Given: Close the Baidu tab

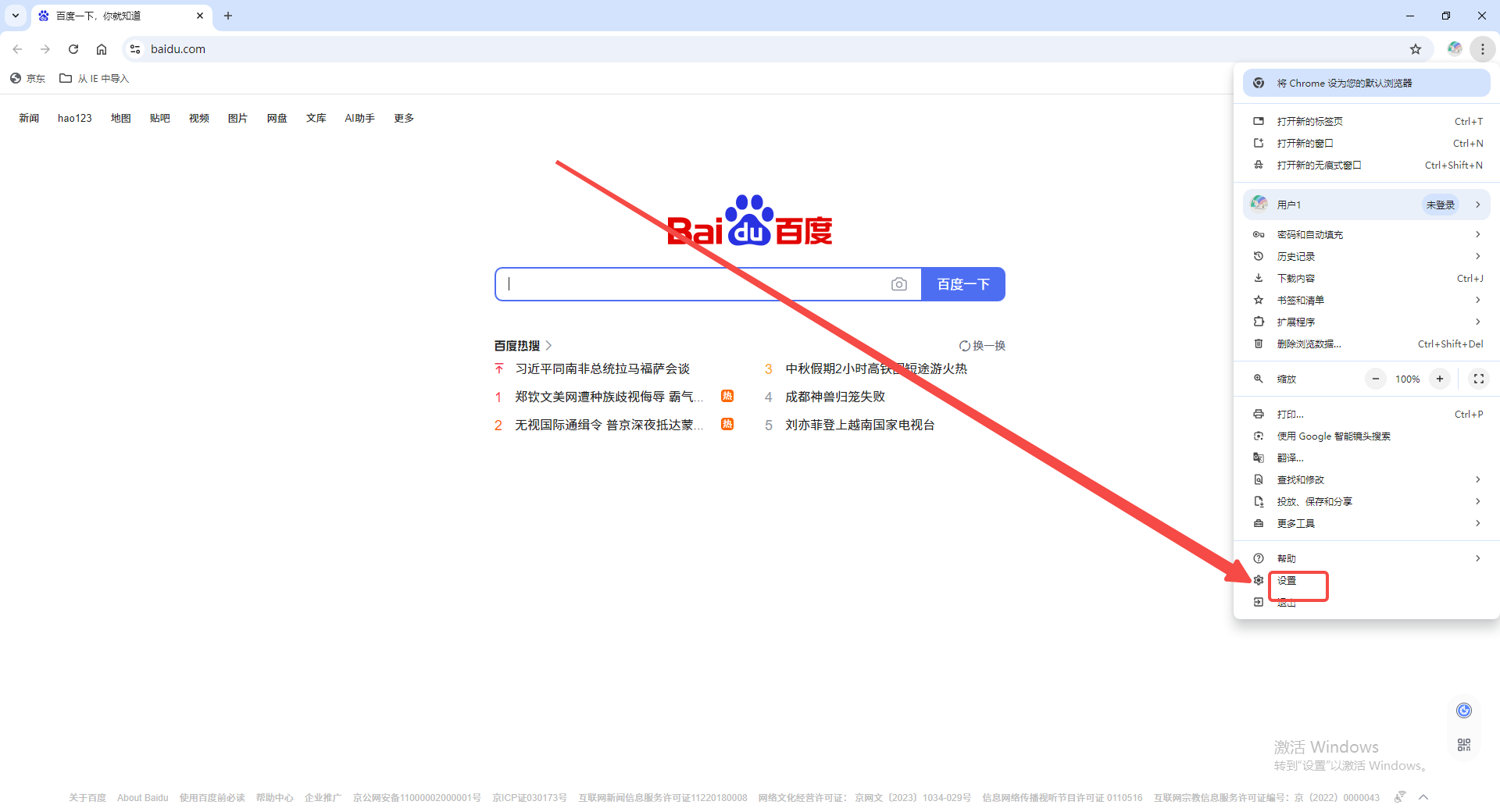Looking at the screenshot, I should (x=200, y=16).
